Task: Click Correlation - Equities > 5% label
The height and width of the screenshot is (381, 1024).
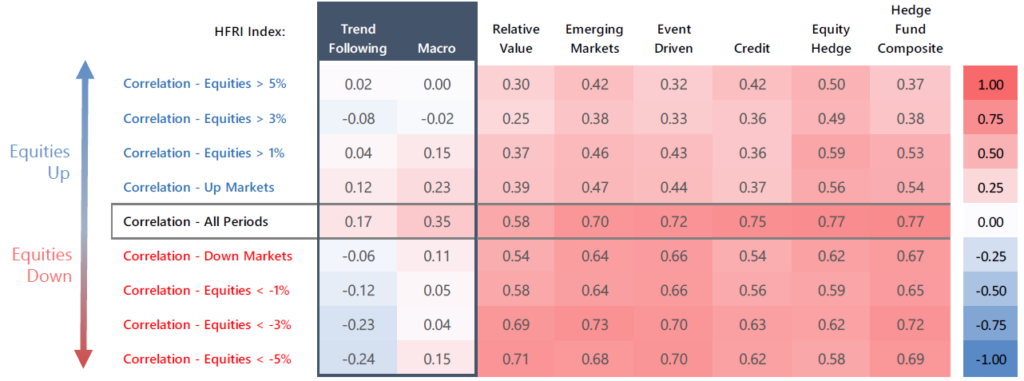Action: [x=205, y=84]
